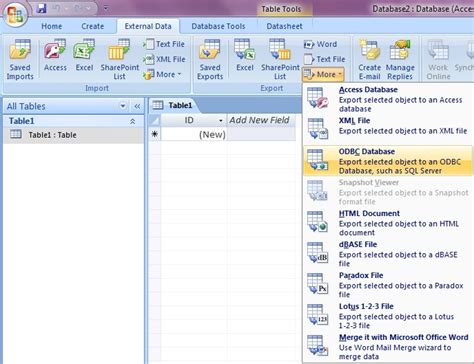Image resolution: width=474 pixels, height=364 pixels.
Task: Import from Excel spreadsheet icon
Action: coord(84,55)
